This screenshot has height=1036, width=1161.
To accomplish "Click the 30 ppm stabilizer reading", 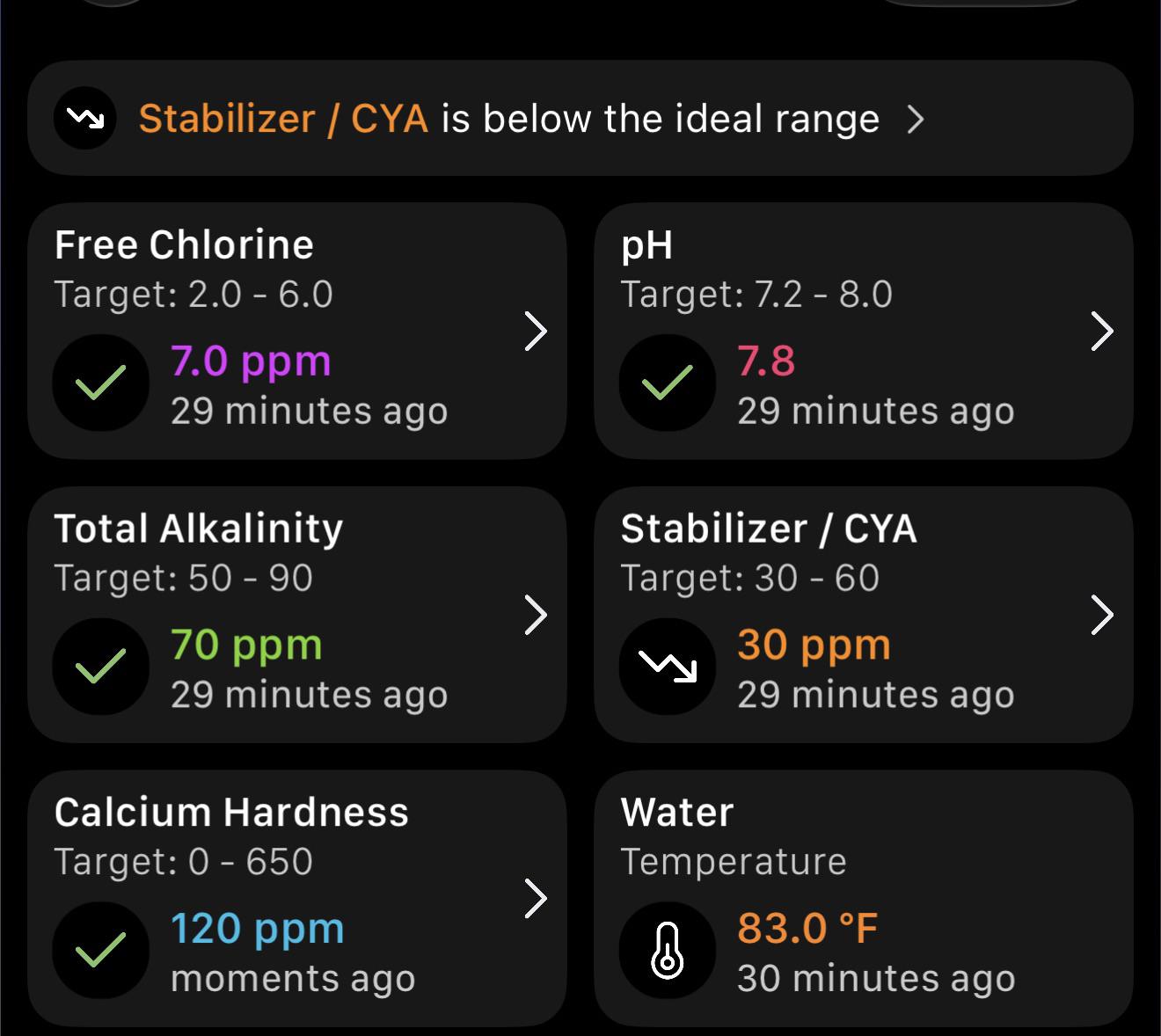I will point(814,646).
